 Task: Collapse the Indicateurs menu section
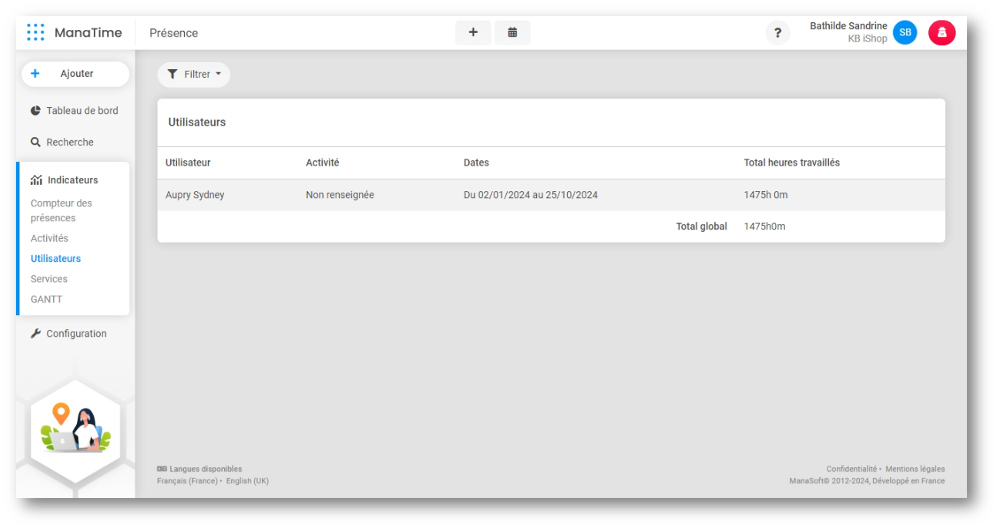point(73,180)
